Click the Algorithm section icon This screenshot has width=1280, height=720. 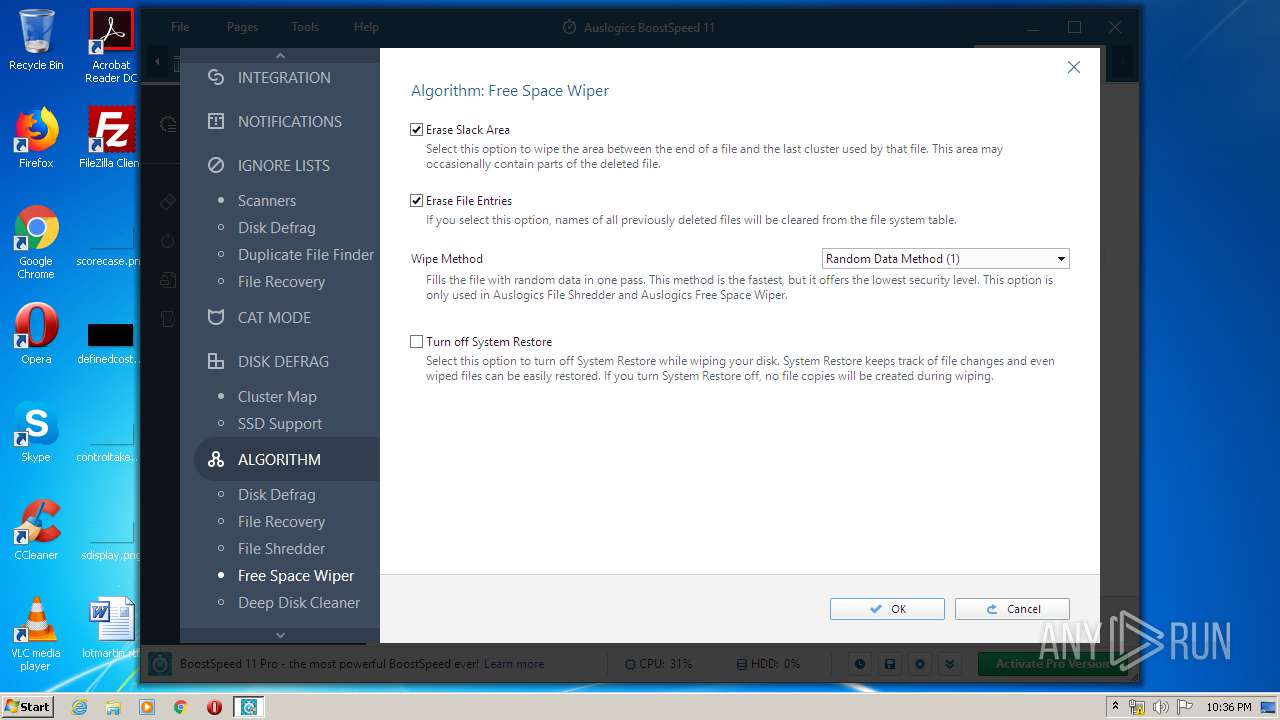coord(215,459)
